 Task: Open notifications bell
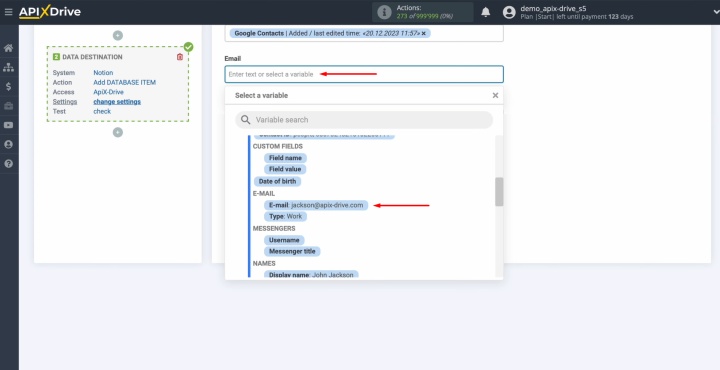coord(485,12)
